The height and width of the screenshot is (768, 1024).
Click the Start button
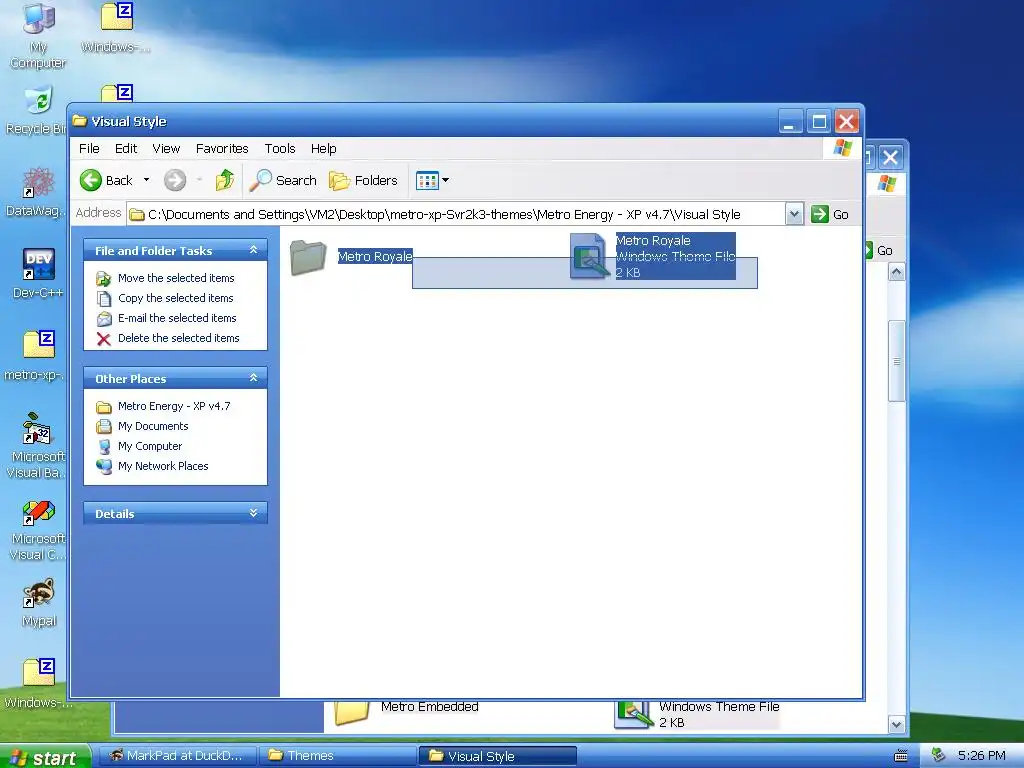pos(44,757)
